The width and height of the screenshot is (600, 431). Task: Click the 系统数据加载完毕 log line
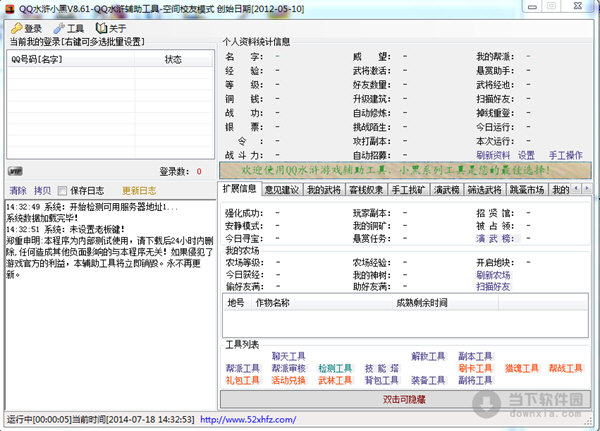coord(42,218)
